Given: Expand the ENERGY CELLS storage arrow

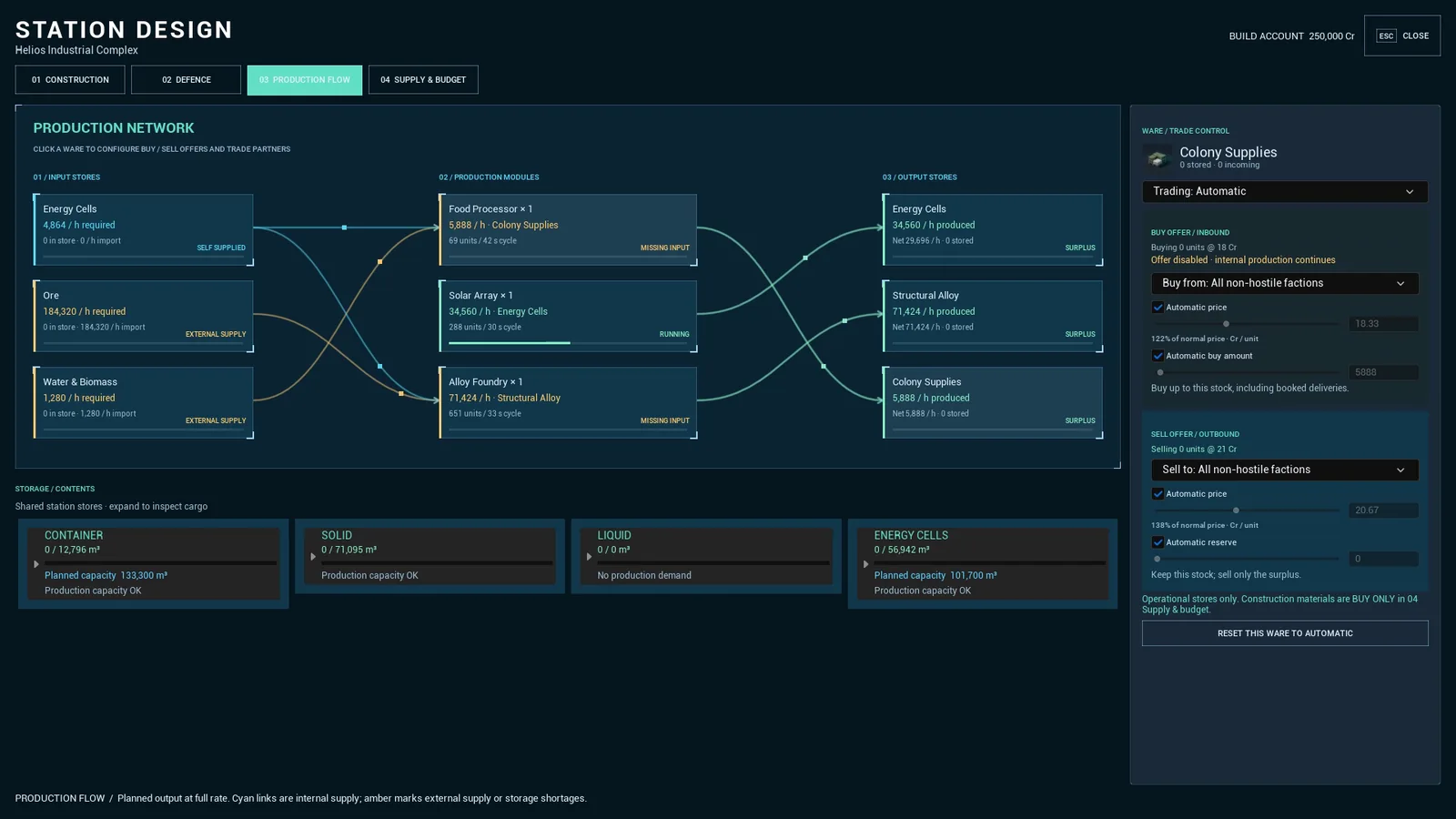Looking at the screenshot, I should [866, 564].
